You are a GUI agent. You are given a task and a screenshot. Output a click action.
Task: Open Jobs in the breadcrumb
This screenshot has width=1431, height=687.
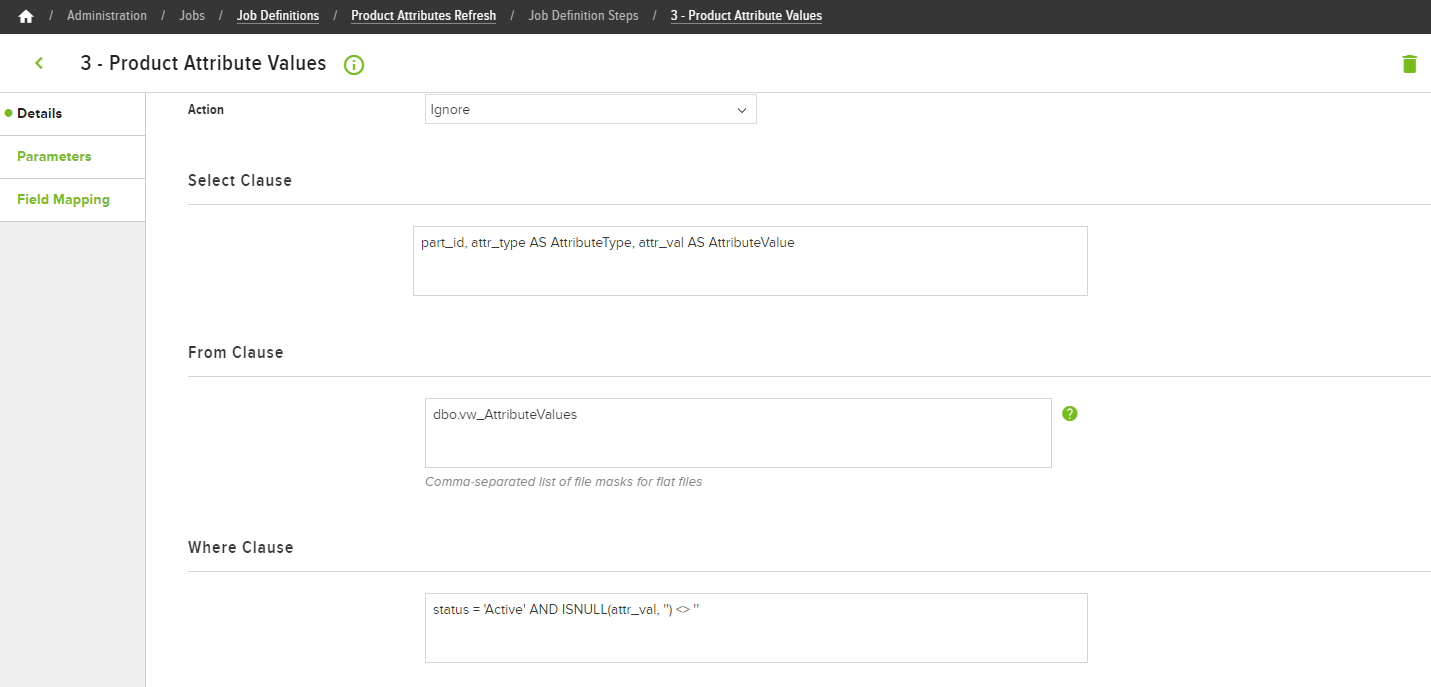pos(192,16)
